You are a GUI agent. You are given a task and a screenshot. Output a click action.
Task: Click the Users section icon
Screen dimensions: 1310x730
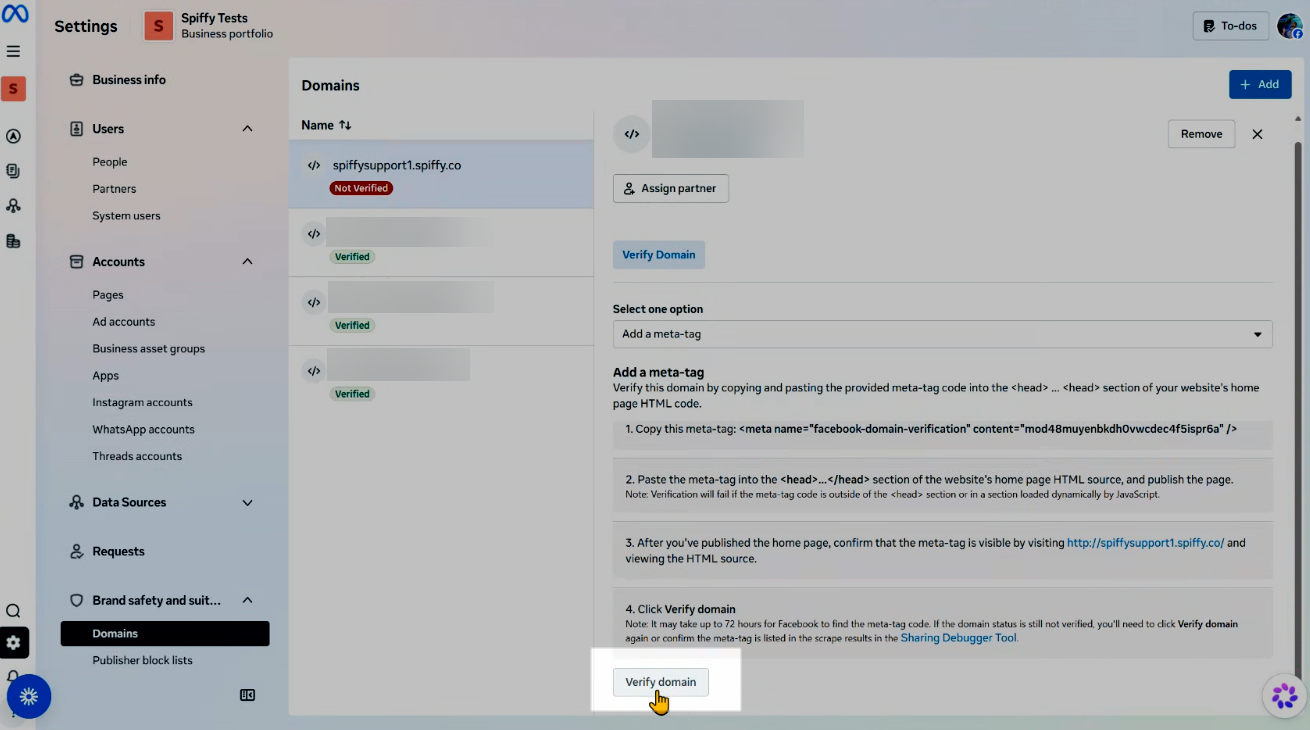pyautogui.click(x=76, y=129)
